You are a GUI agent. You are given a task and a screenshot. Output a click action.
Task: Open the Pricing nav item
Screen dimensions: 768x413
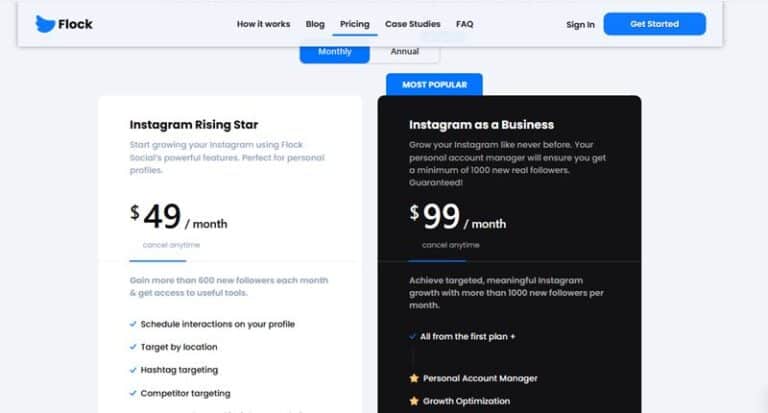[354, 24]
